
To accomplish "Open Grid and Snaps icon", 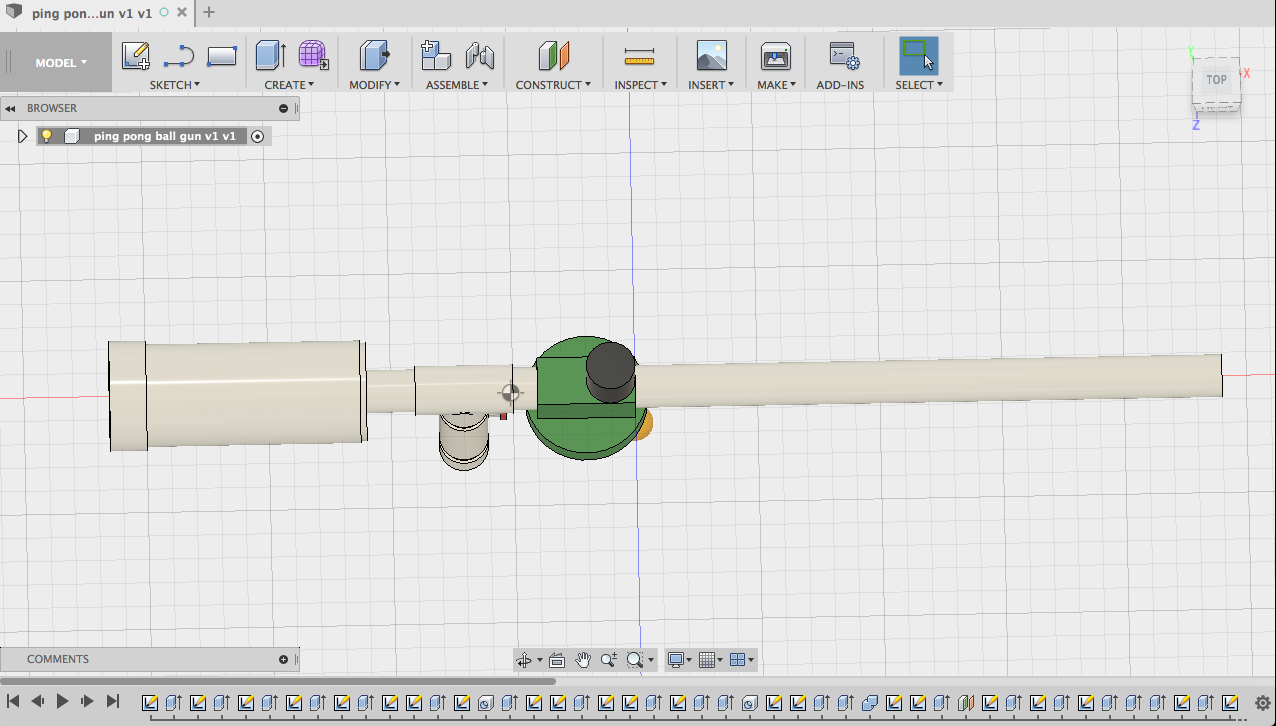I will click(707, 660).
